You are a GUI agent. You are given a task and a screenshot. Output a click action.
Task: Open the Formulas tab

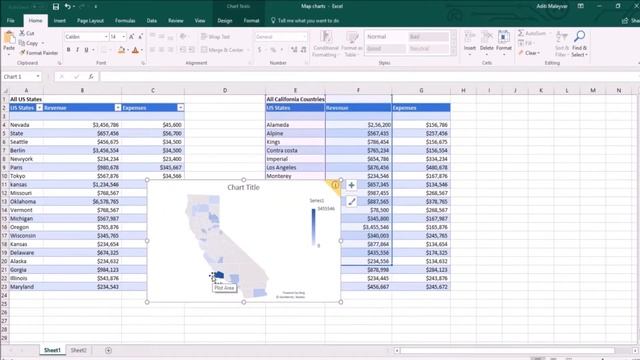(125, 21)
